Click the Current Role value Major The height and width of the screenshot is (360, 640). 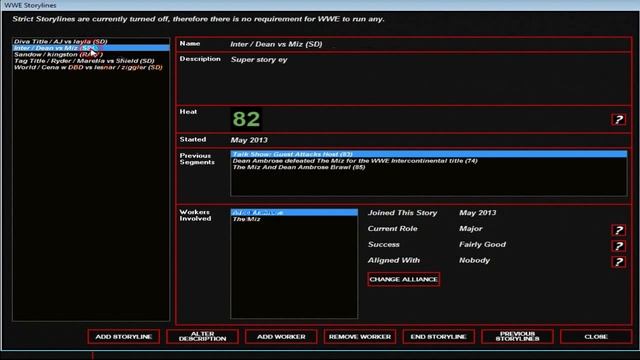(471, 229)
